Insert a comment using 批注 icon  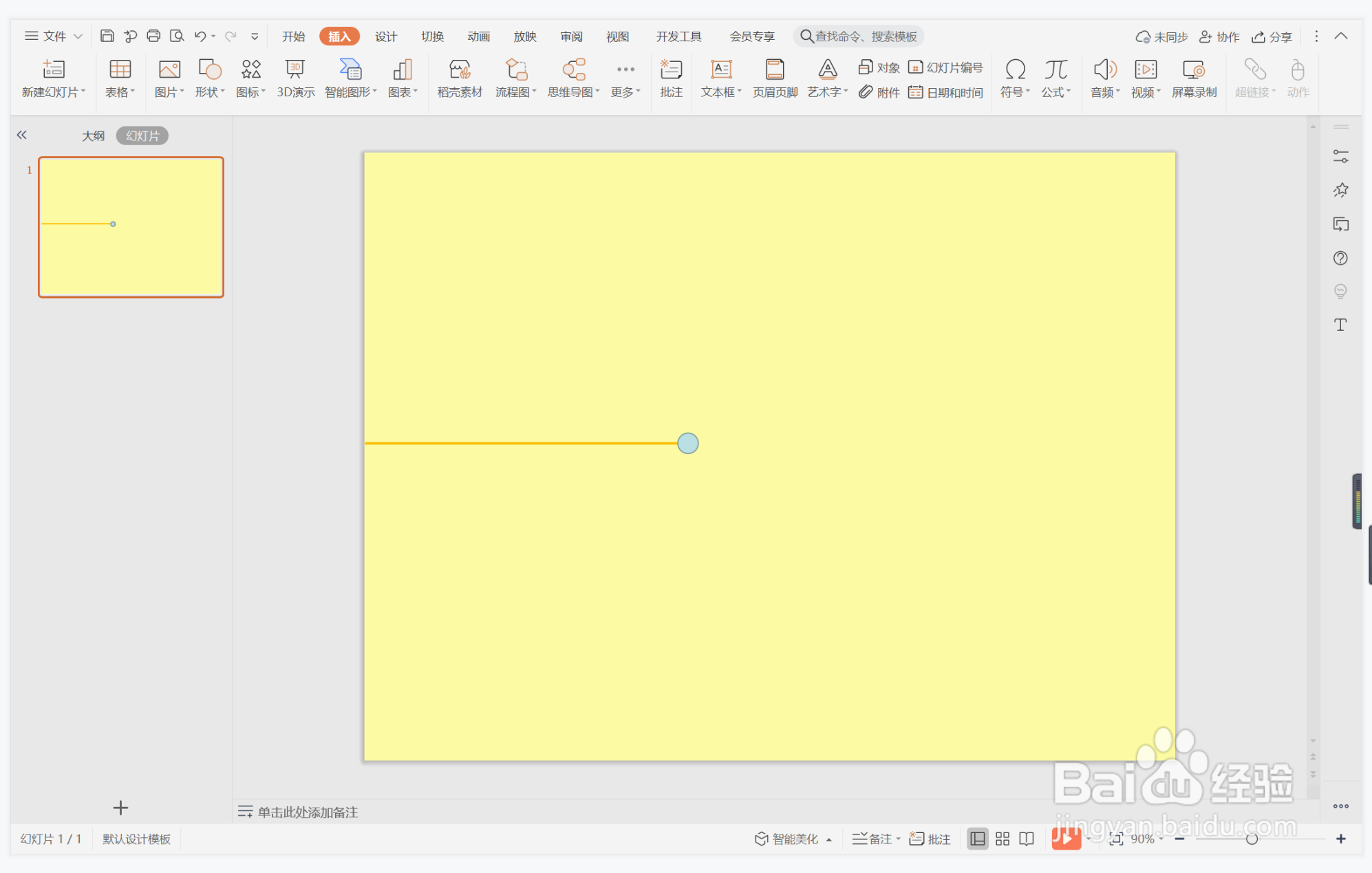tap(671, 78)
